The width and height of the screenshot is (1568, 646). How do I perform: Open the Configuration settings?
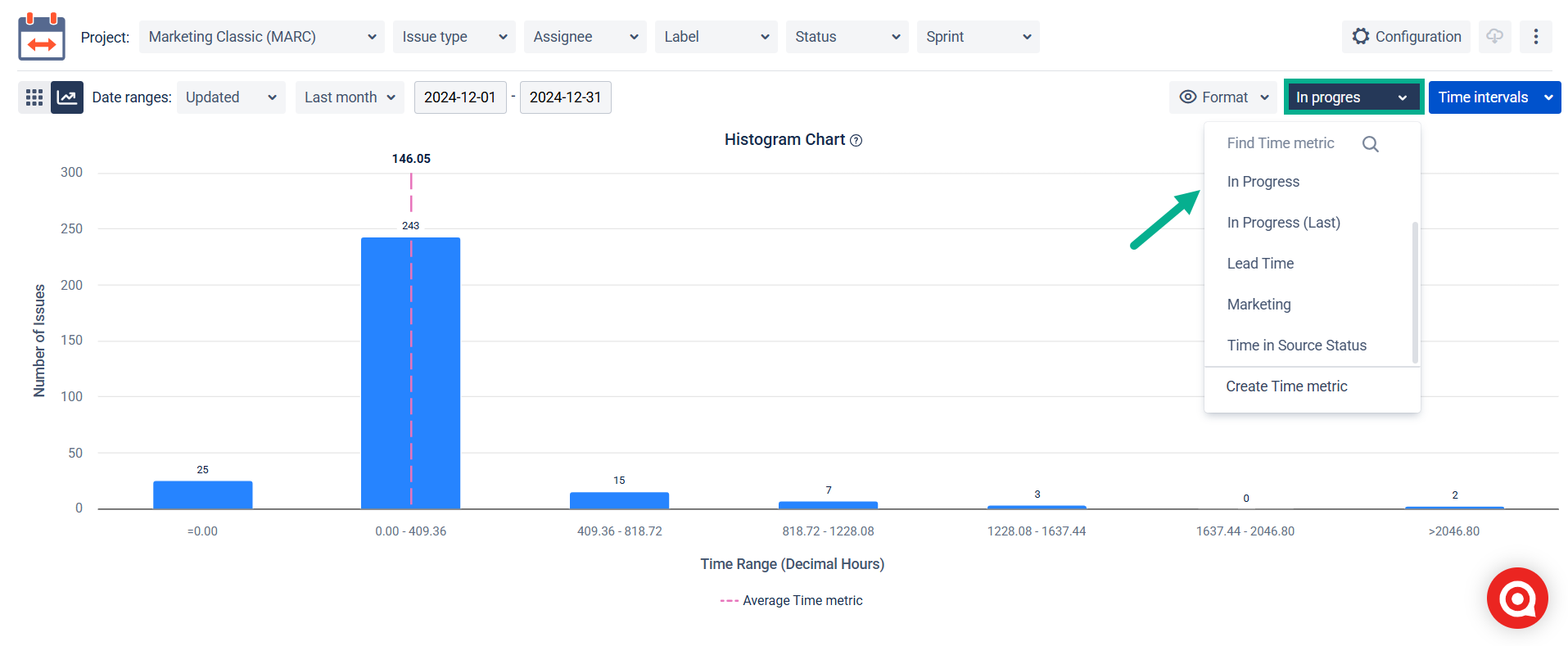coord(1406,37)
